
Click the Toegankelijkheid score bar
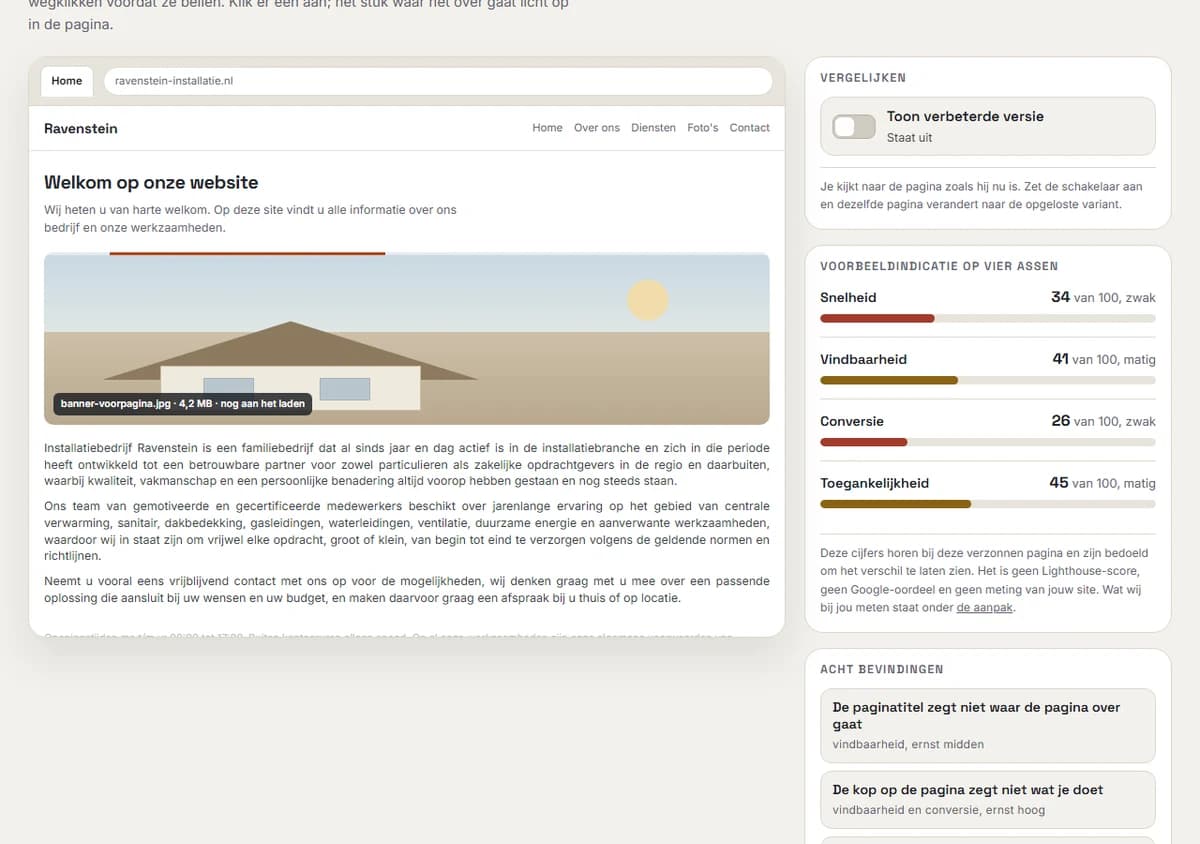tap(988, 504)
